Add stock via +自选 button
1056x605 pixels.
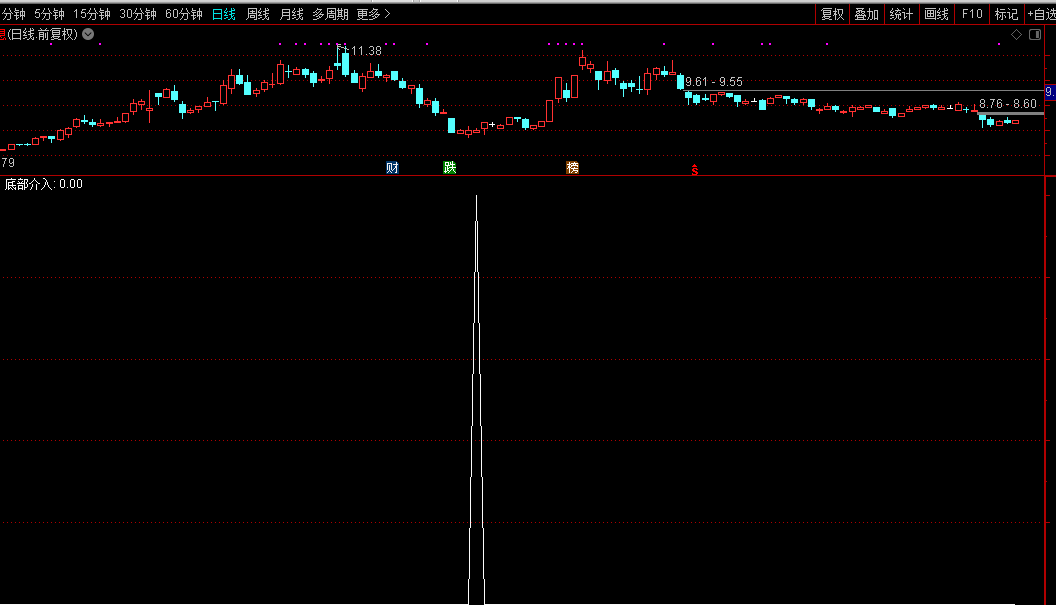click(x=1039, y=14)
